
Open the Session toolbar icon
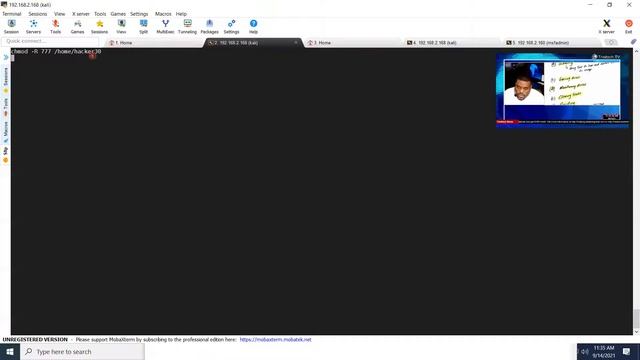click(11, 26)
